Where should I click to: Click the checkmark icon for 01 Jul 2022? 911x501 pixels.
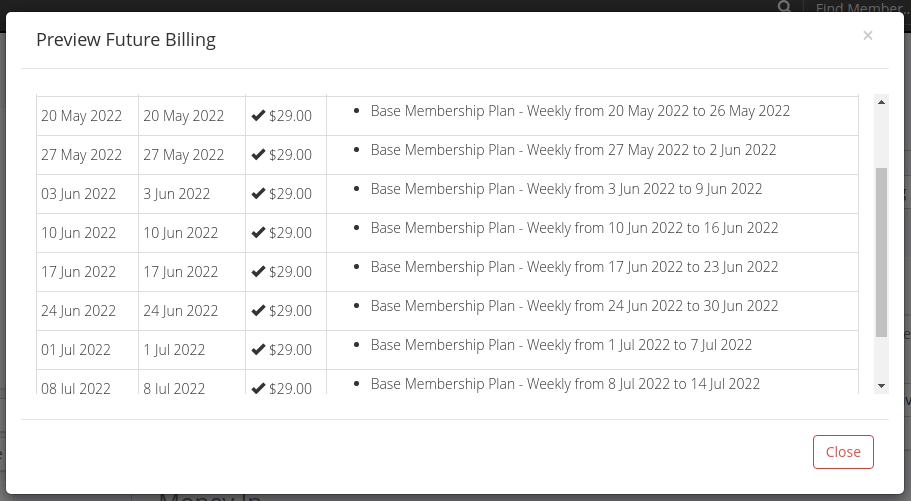(259, 349)
